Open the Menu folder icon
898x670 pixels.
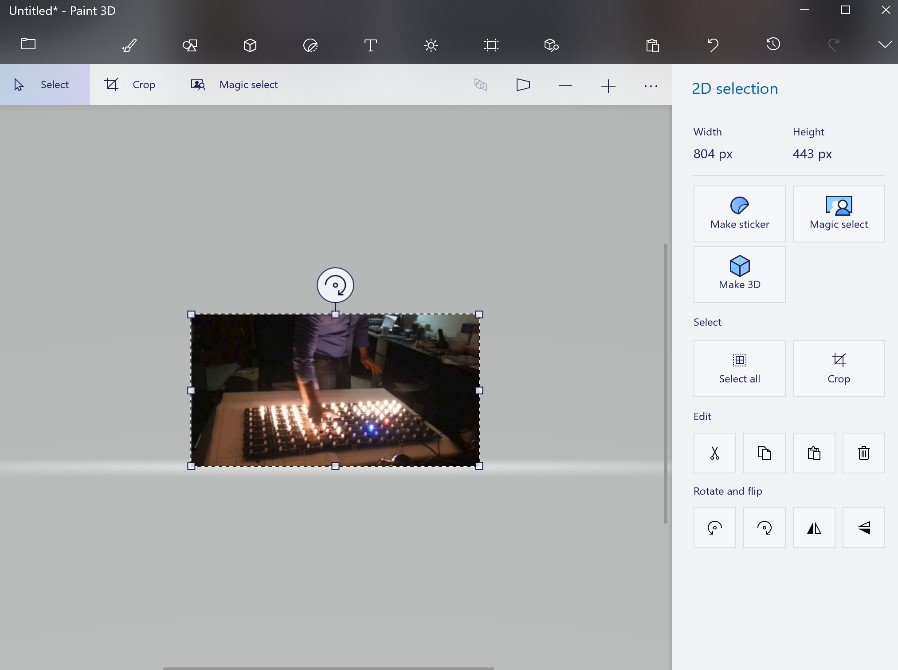click(28, 44)
